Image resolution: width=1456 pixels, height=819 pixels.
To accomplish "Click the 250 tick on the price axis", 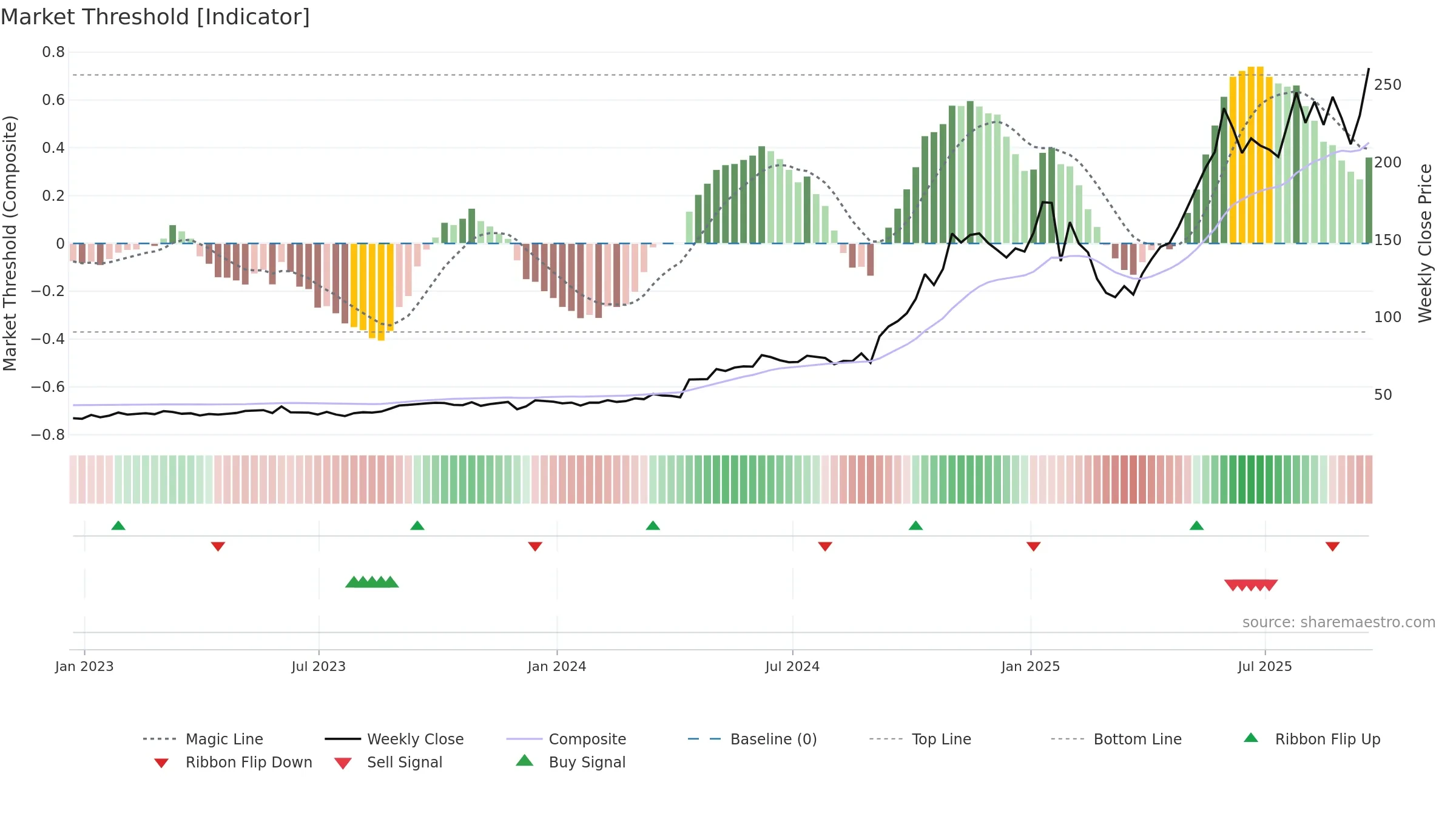I will click(1388, 85).
